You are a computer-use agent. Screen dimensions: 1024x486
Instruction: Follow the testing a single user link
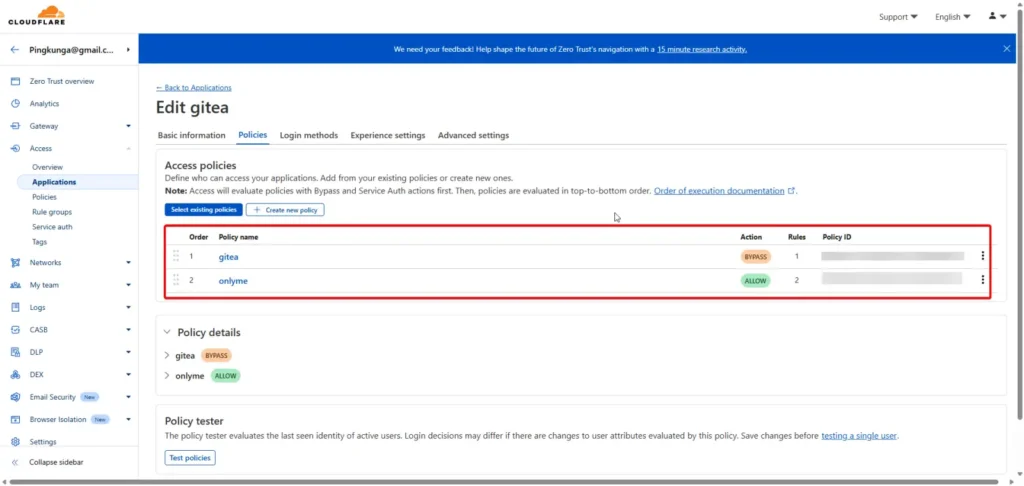point(860,436)
